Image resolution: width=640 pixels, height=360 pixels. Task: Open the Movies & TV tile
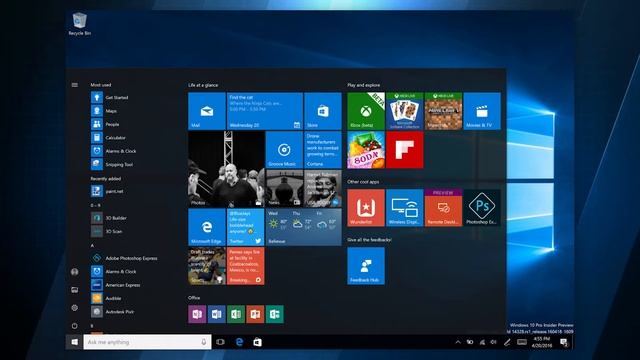click(482, 111)
